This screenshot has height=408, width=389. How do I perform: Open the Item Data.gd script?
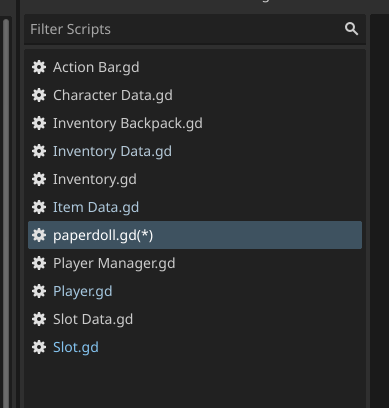tap(195, 207)
